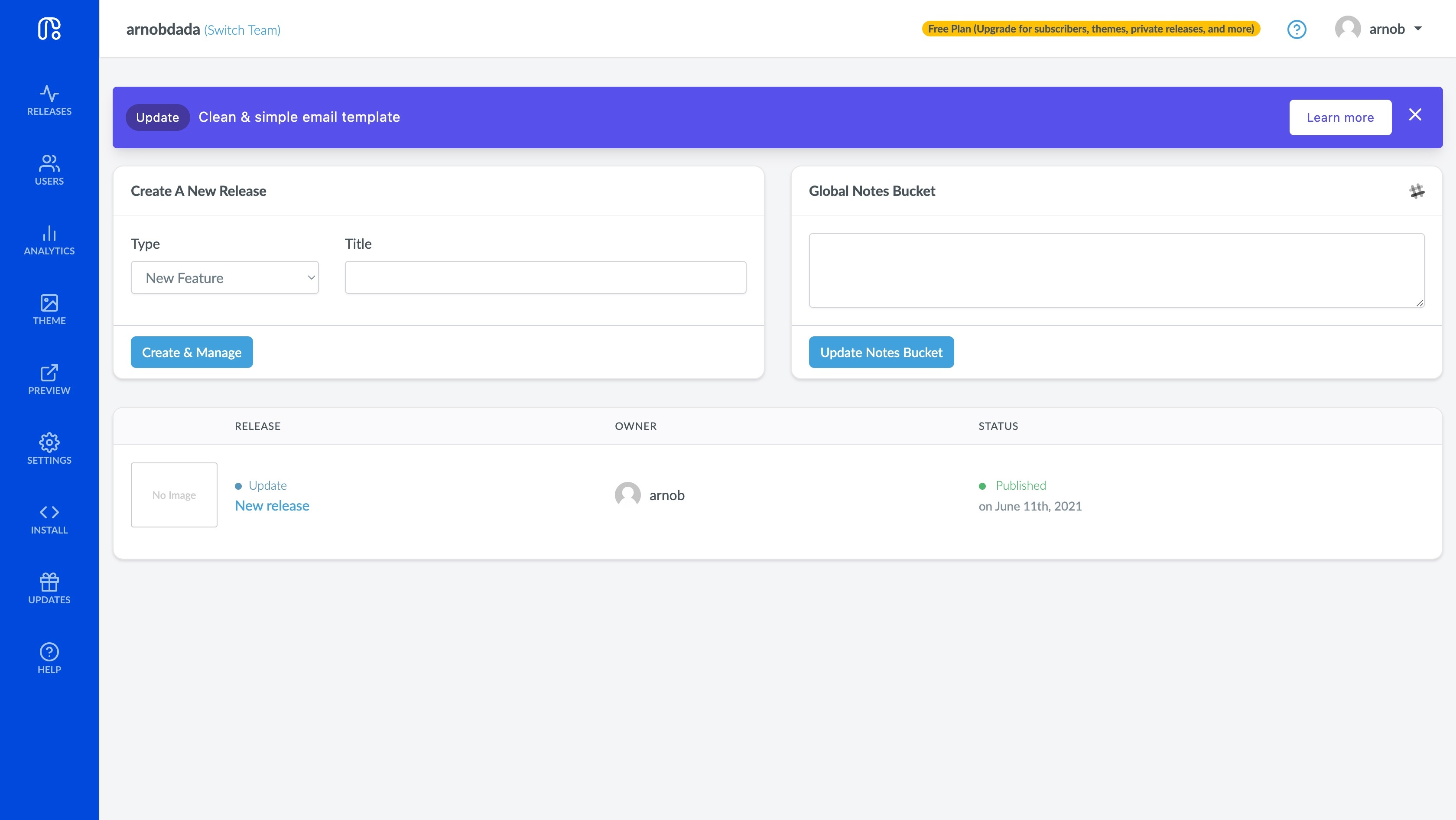Click the Global Notes Bucket heading
This screenshot has width=1456, height=820.
click(871, 191)
